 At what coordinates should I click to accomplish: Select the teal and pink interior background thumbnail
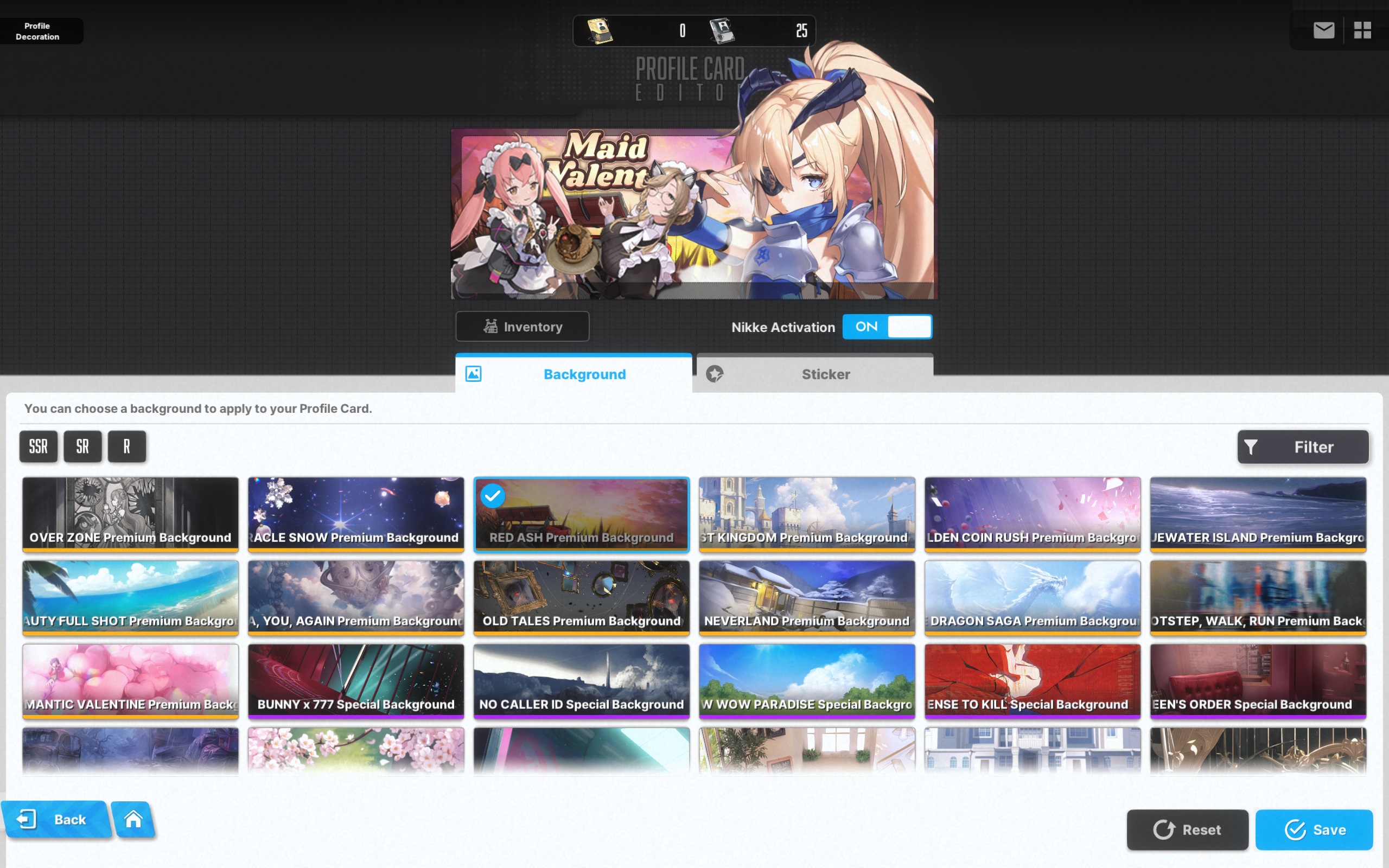coord(582,751)
